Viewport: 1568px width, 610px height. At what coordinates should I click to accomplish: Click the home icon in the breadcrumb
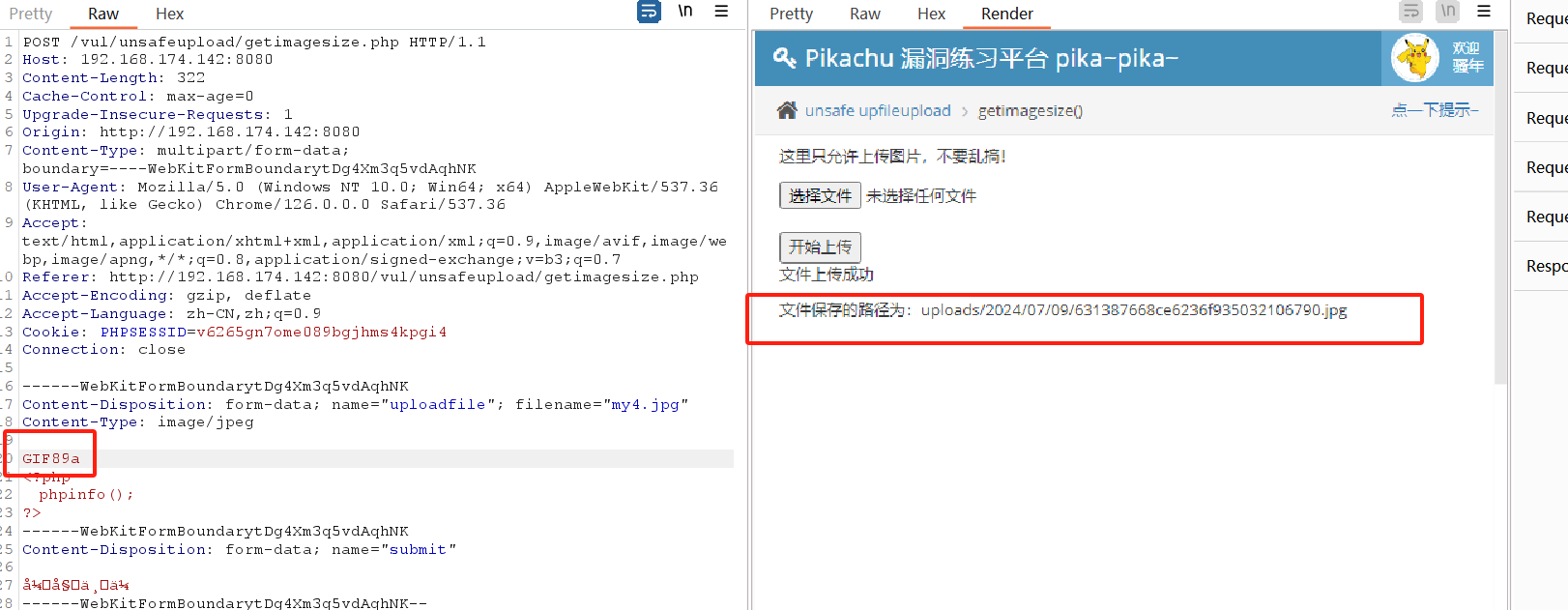788,110
